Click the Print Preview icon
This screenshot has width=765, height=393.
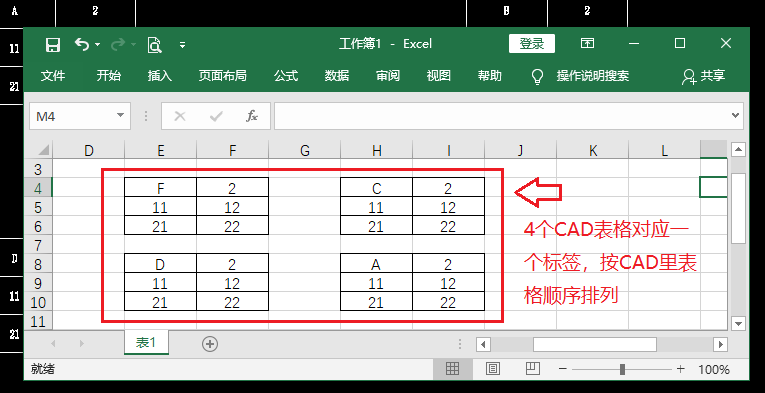(155, 45)
